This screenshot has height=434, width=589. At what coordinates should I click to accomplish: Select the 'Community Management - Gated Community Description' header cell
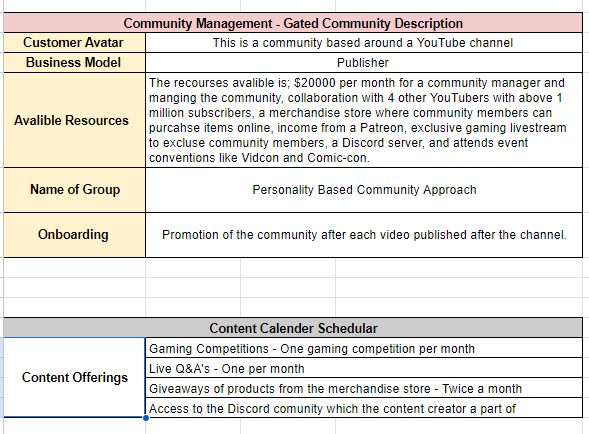293,23
